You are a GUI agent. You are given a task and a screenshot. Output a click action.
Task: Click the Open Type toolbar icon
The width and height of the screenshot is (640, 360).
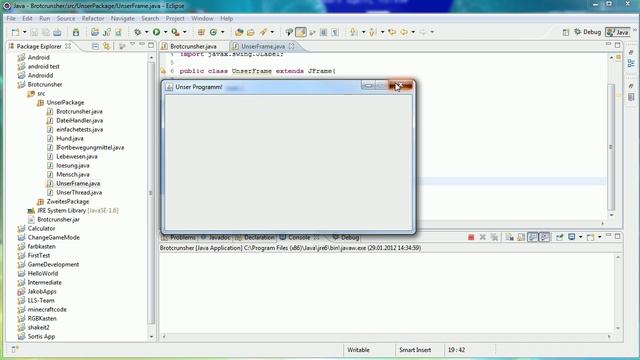(x=239, y=32)
